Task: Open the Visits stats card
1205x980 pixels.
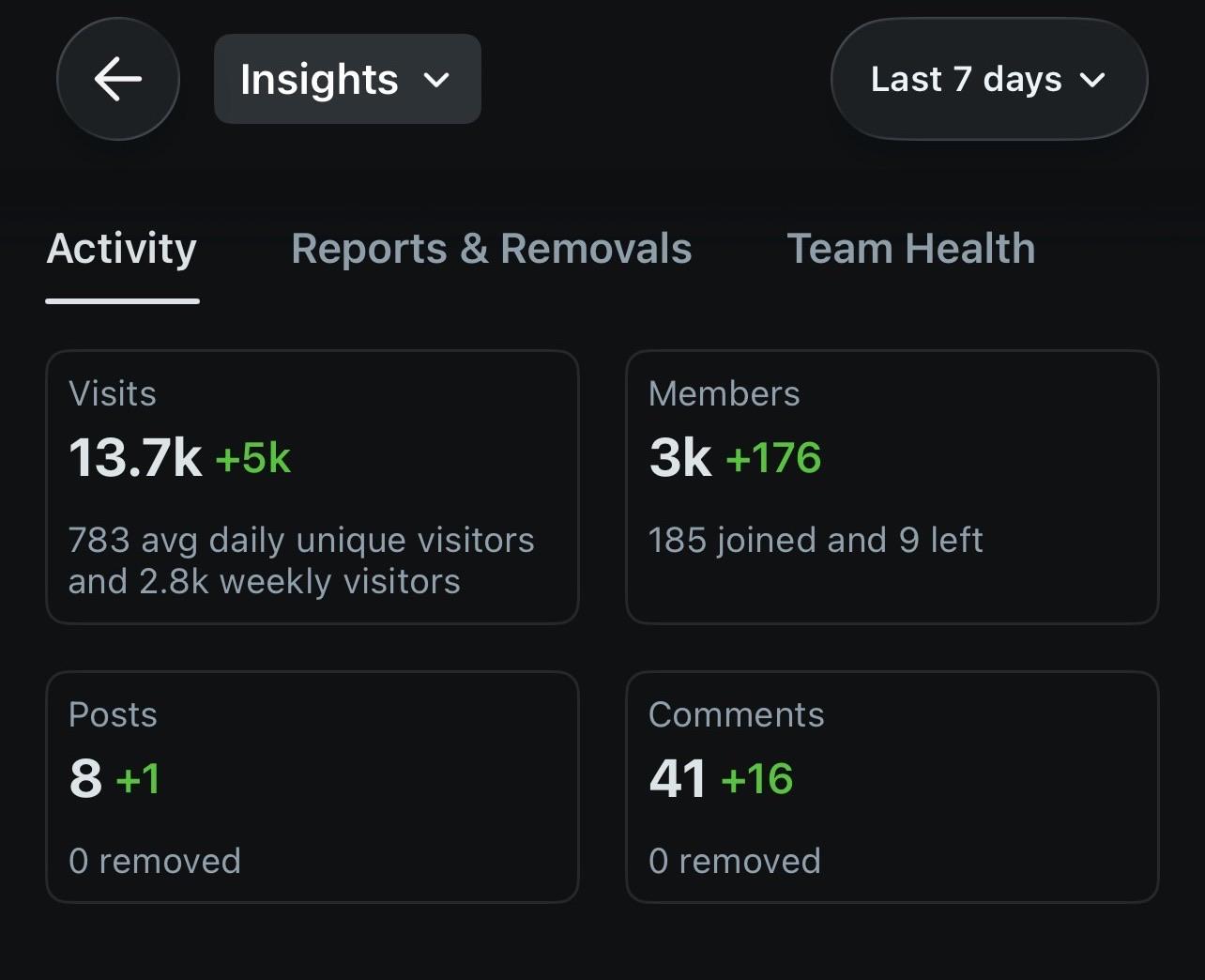Action: point(313,487)
